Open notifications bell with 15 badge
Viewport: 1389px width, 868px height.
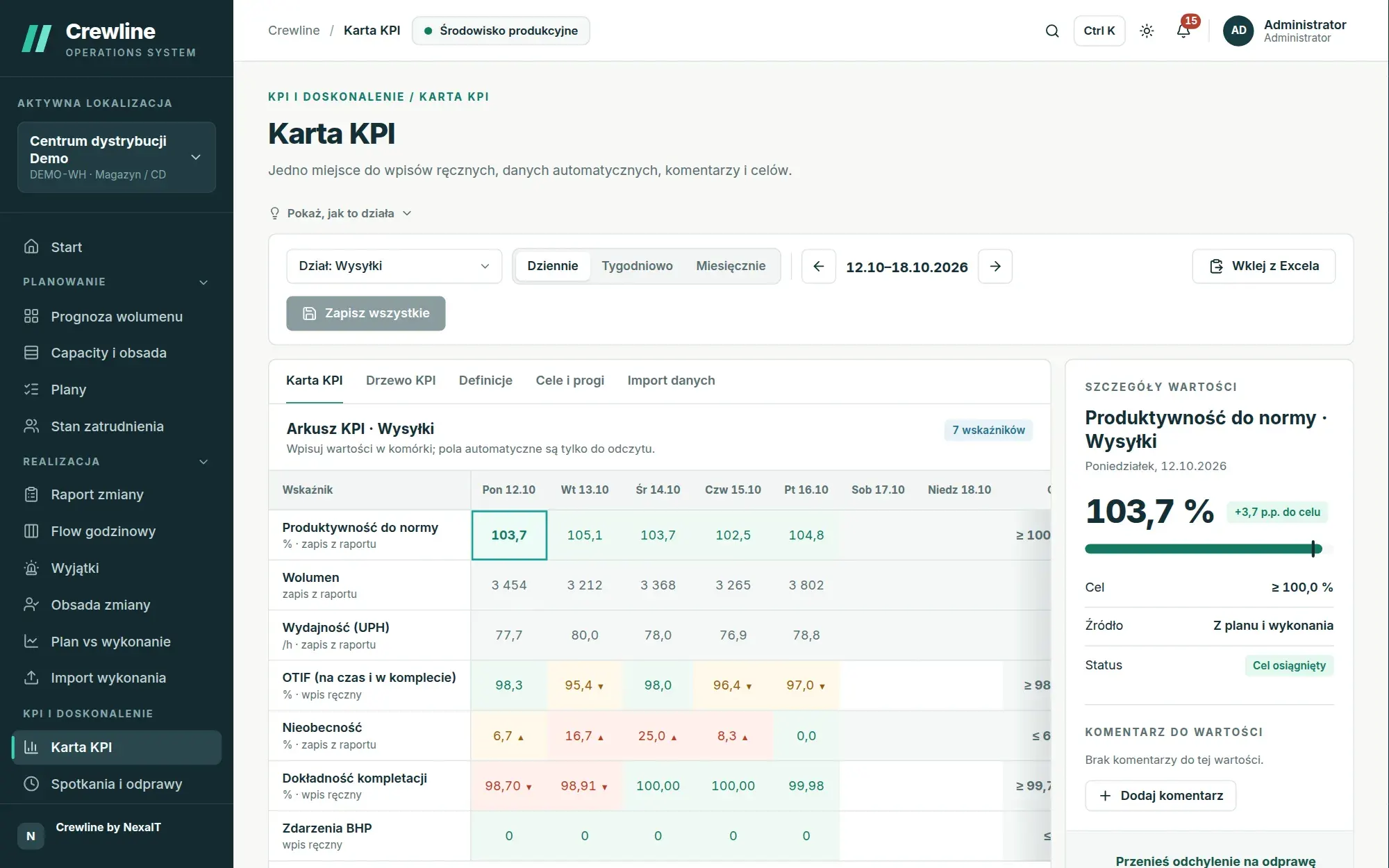(x=1184, y=31)
